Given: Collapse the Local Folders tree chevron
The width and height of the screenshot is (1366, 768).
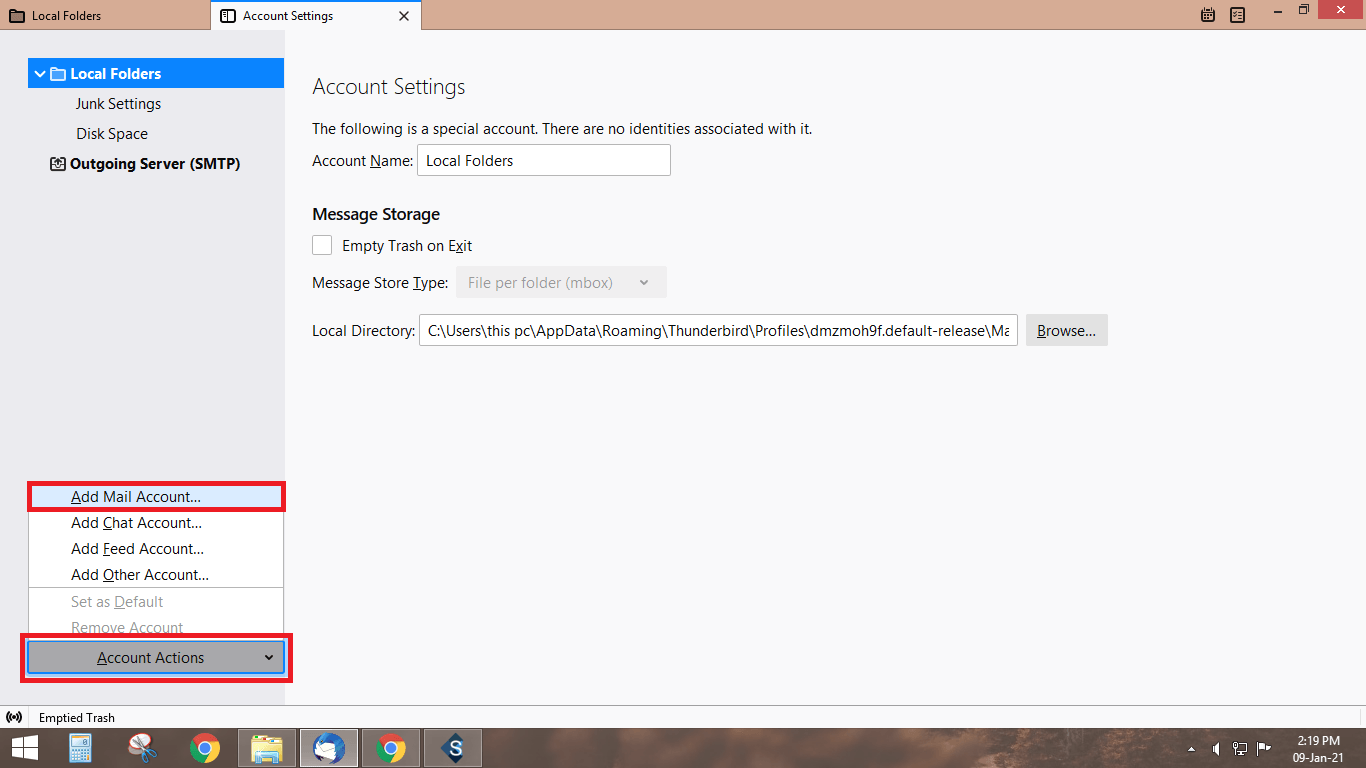Looking at the screenshot, I should click(x=40, y=74).
